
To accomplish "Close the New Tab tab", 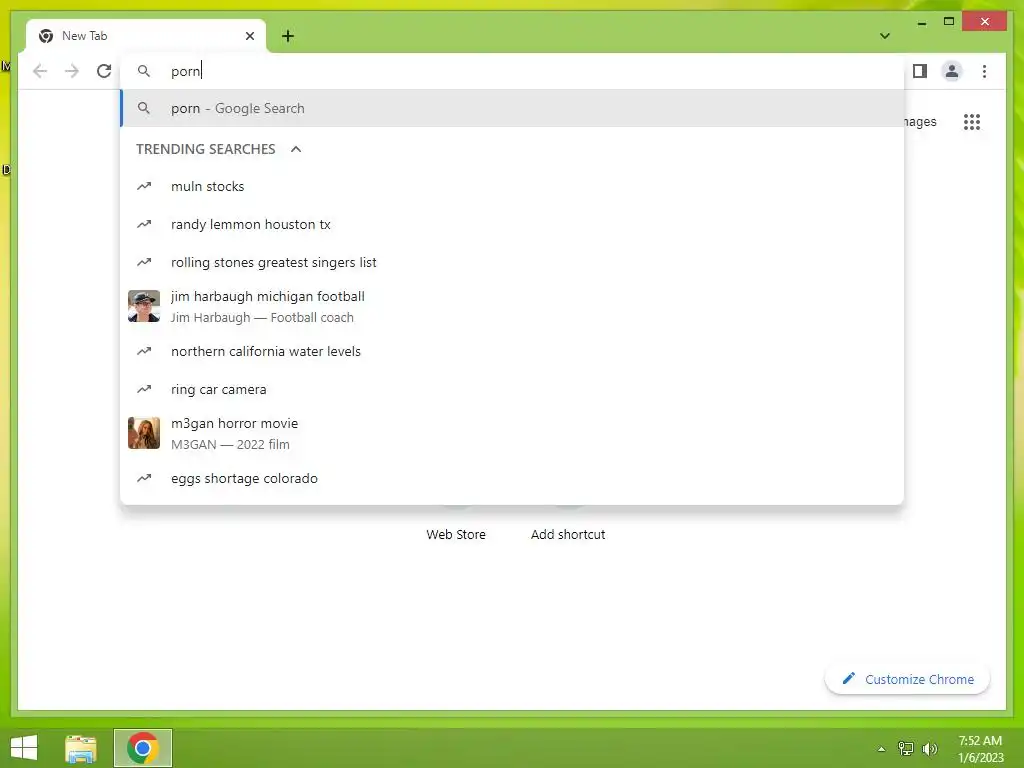I will click(249, 36).
